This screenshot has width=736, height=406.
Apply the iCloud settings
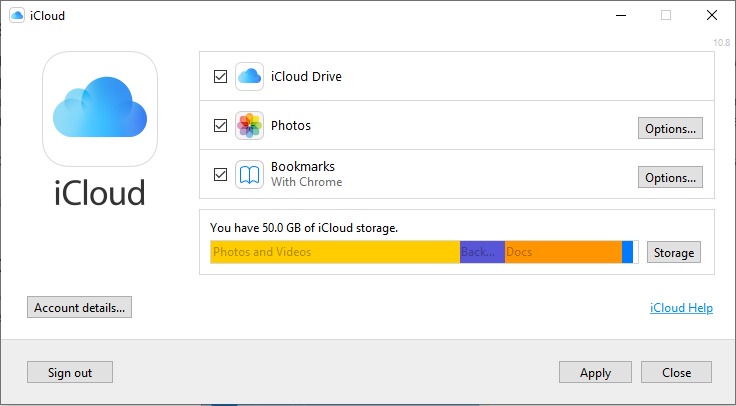(595, 372)
